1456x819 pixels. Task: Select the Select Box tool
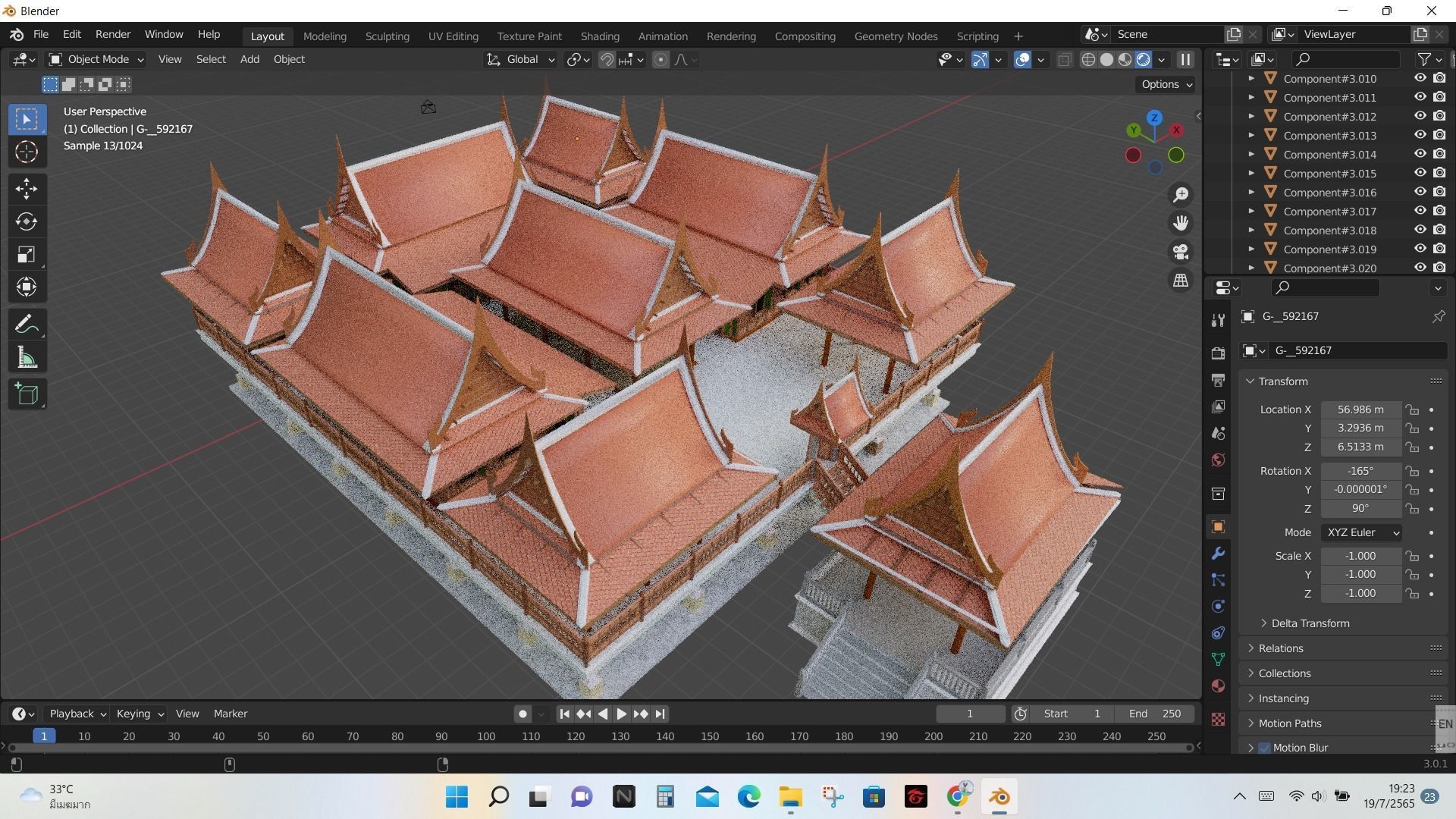click(27, 119)
